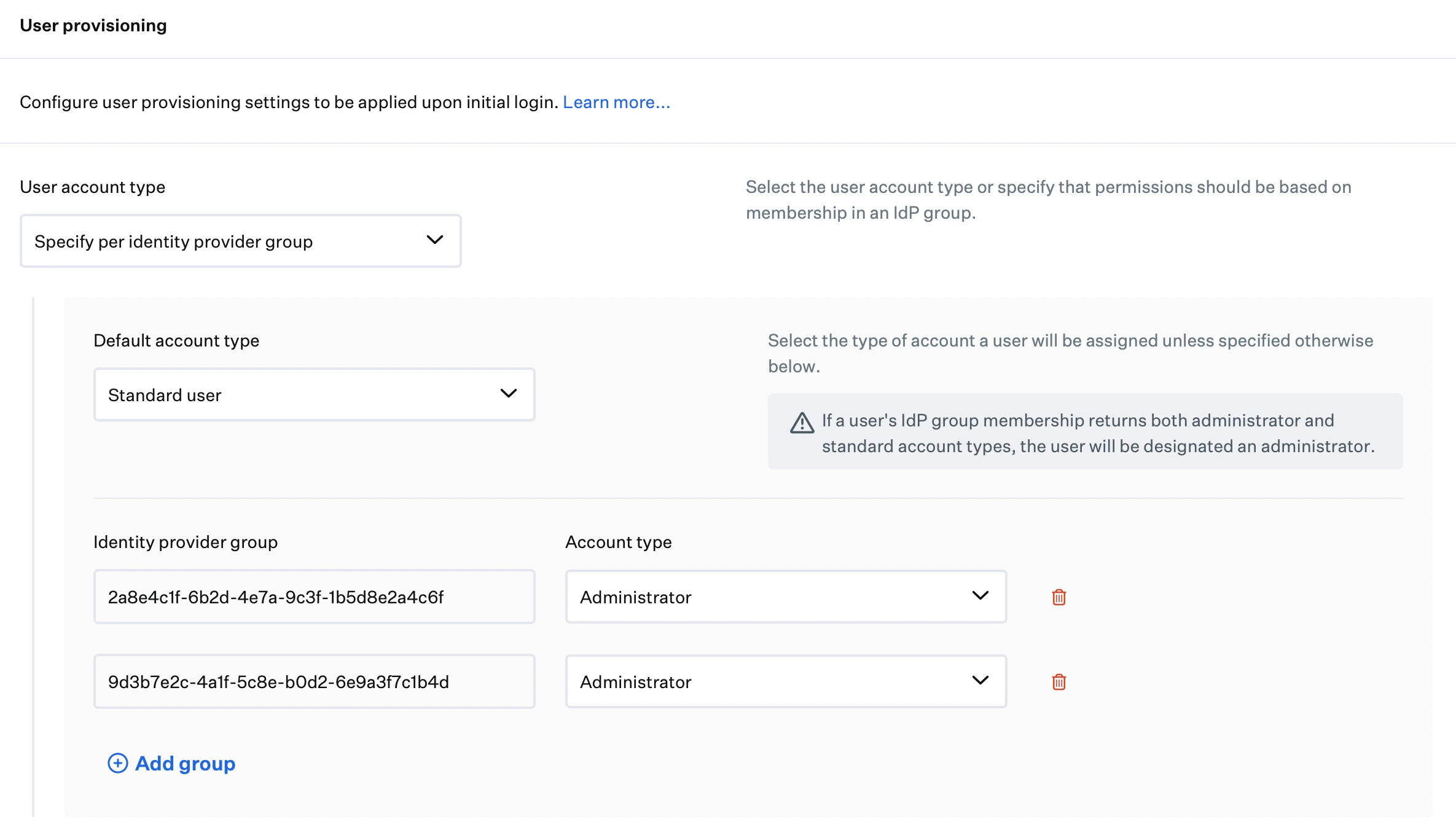The width and height of the screenshot is (1456, 838).
Task: Click the chevron on the first Administrator dropdown
Action: (x=980, y=596)
